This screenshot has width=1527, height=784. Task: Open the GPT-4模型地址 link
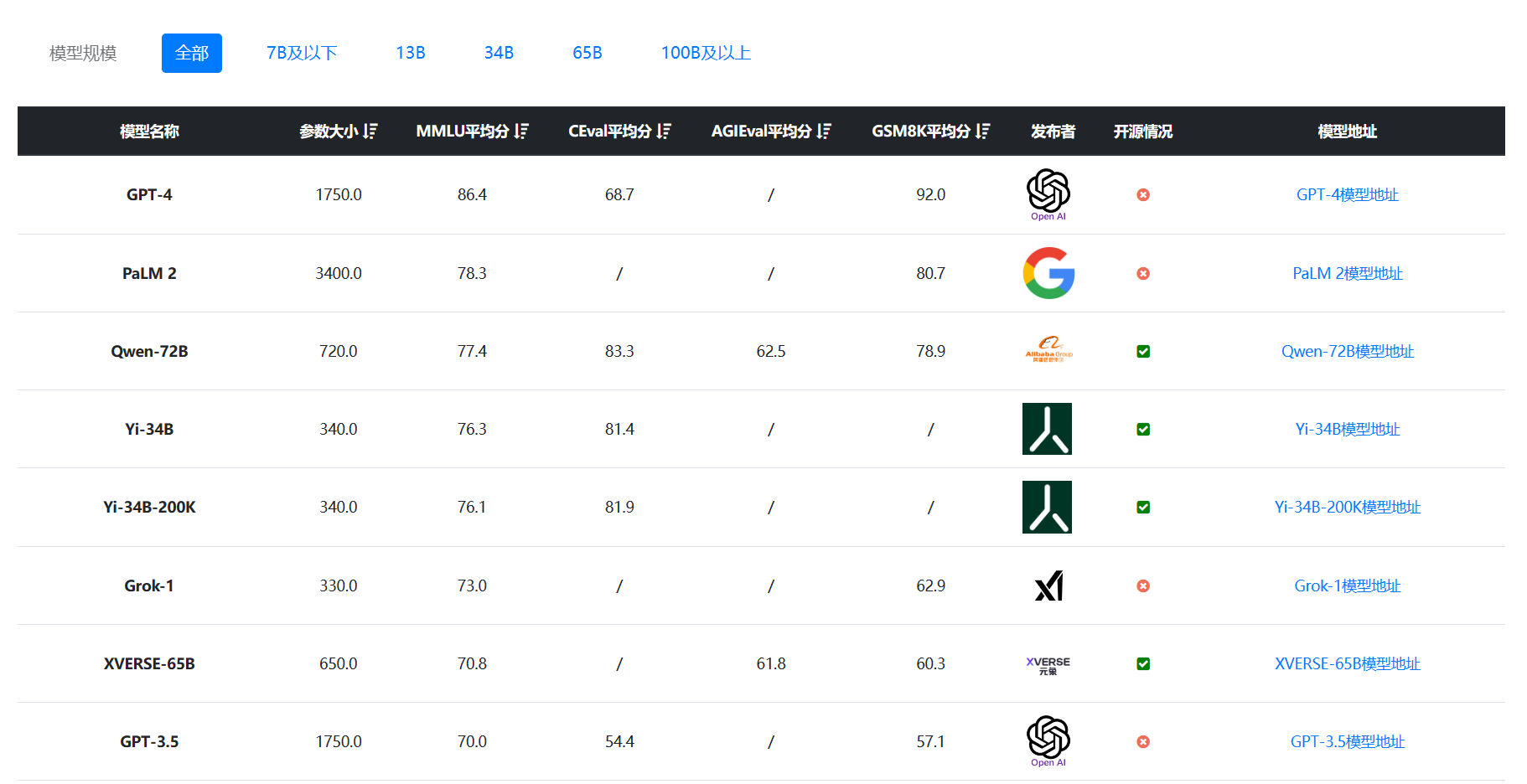1348,194
